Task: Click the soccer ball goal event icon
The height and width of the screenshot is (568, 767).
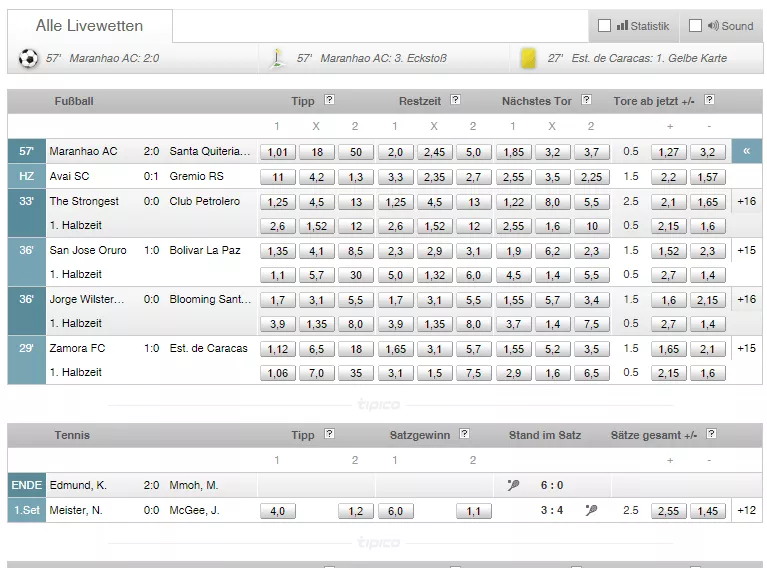Action: point(28,58)
